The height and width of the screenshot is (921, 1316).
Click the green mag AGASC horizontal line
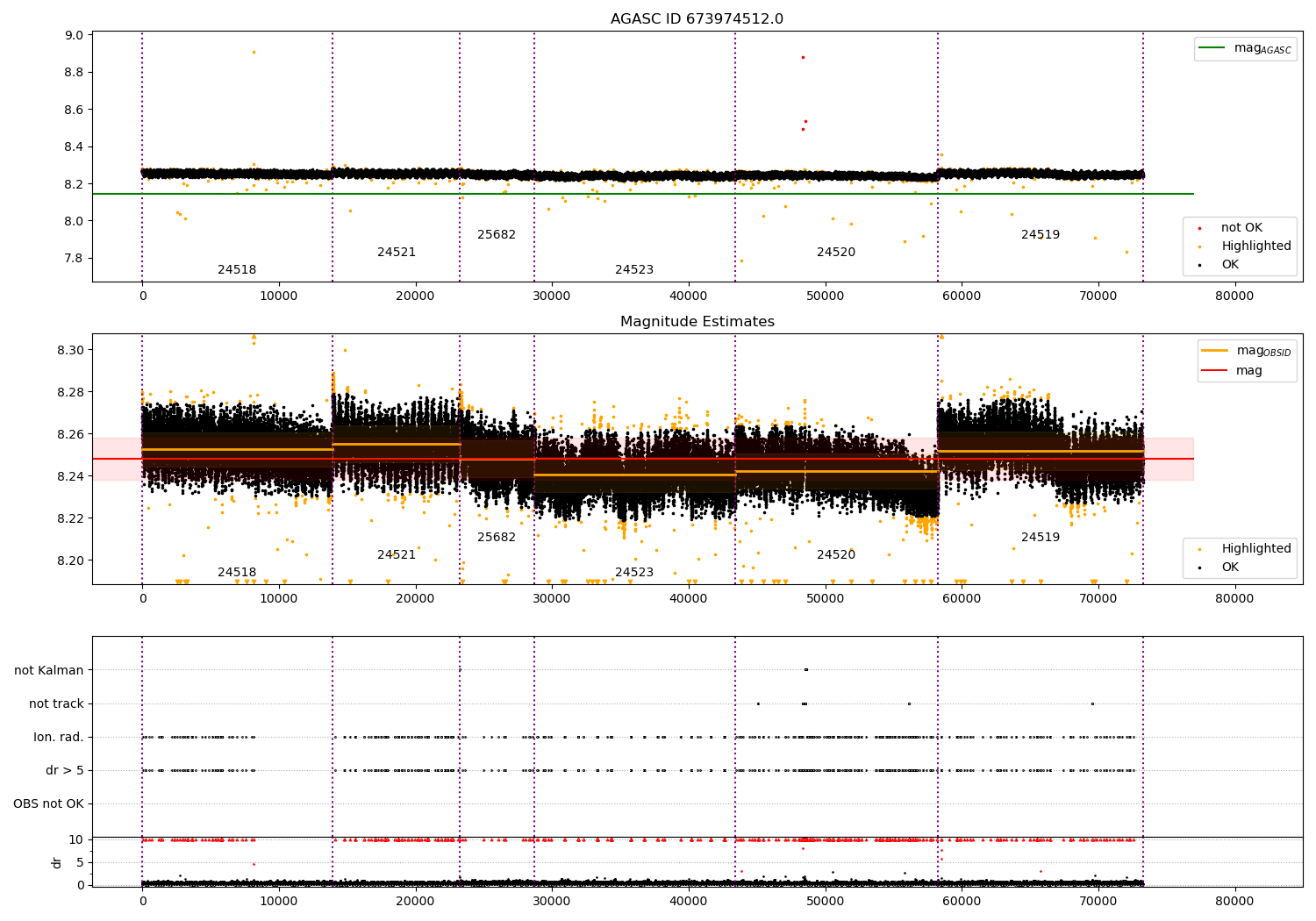643,194
